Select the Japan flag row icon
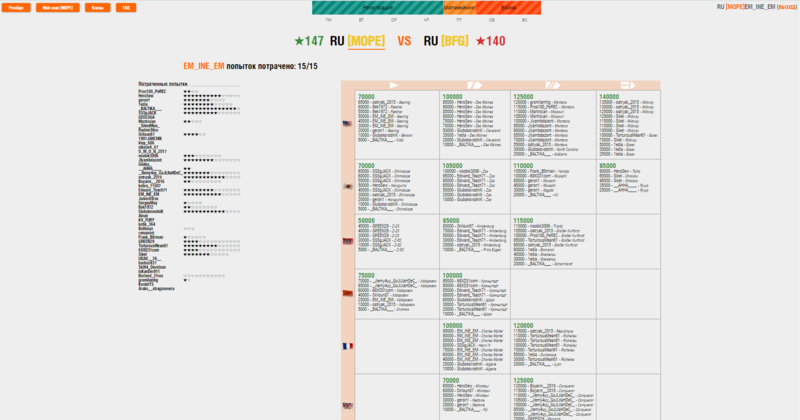800x420 pixels. pos(347,185)
